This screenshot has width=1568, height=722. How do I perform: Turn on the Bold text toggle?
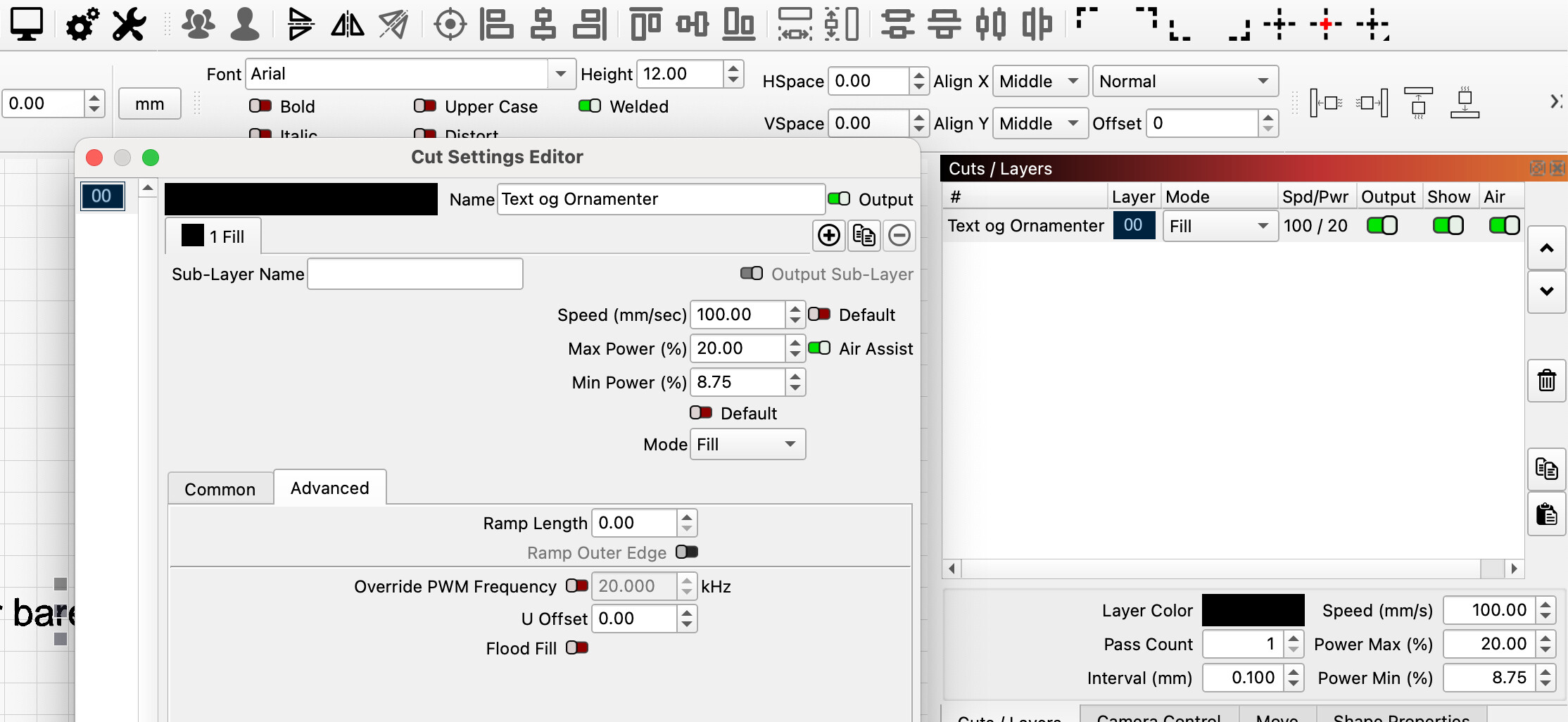[260, 106]
